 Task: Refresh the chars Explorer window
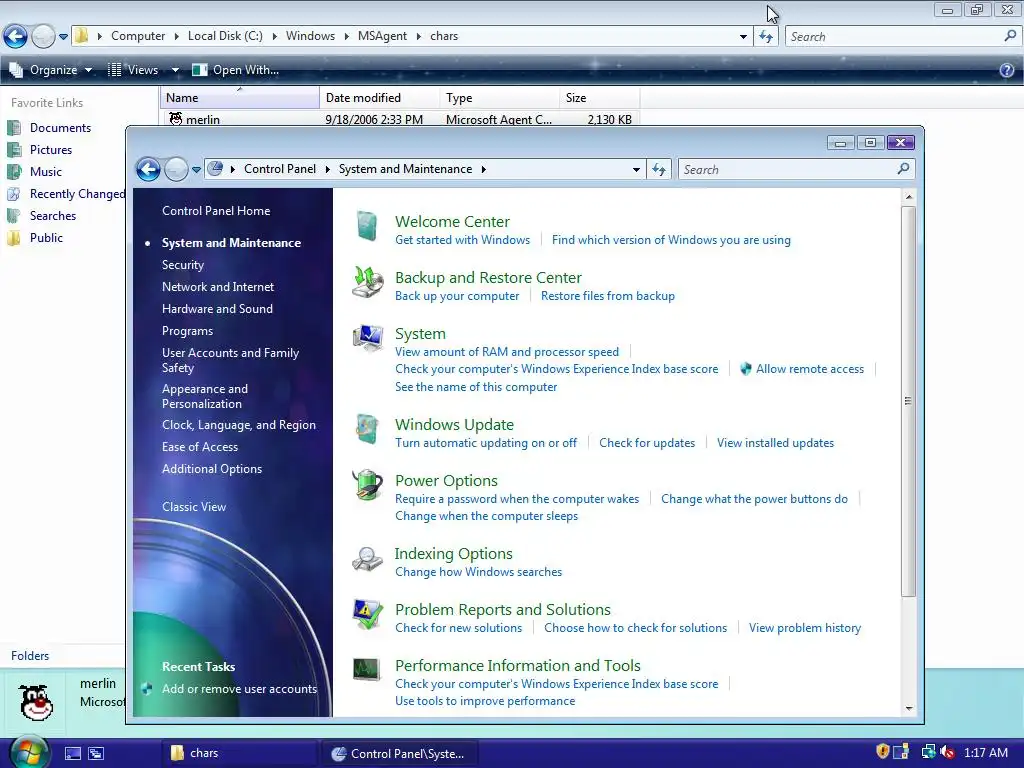(x=766, y=37)
